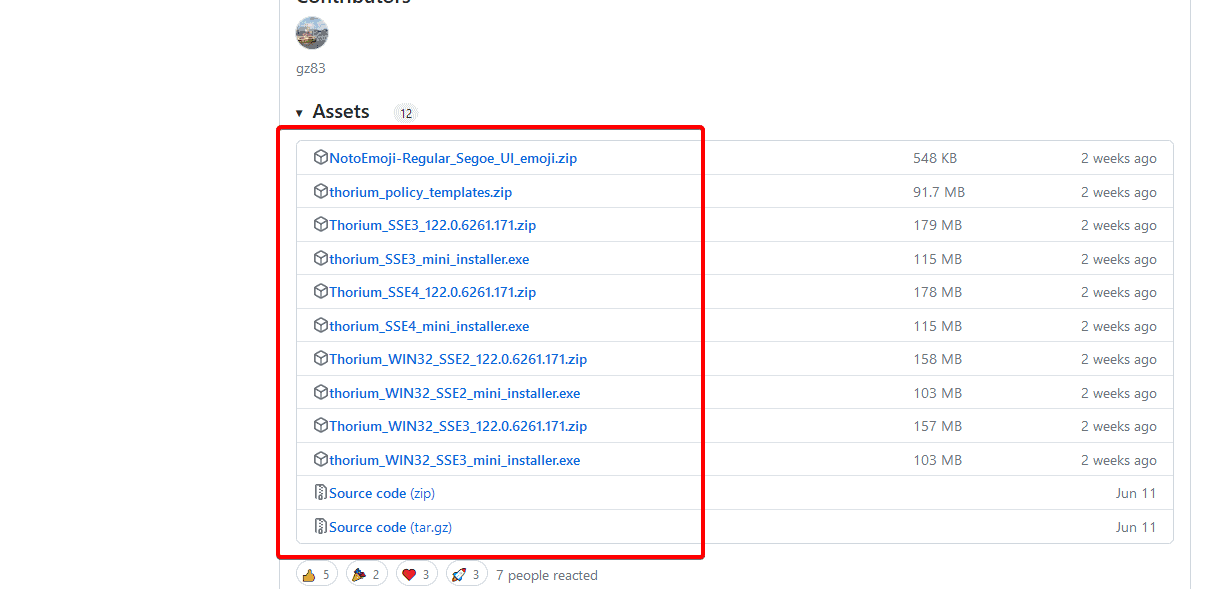Click the 103 MB size for thorium_WIN32_SSE2_mini_installer.exe

(x=937, y=393)
